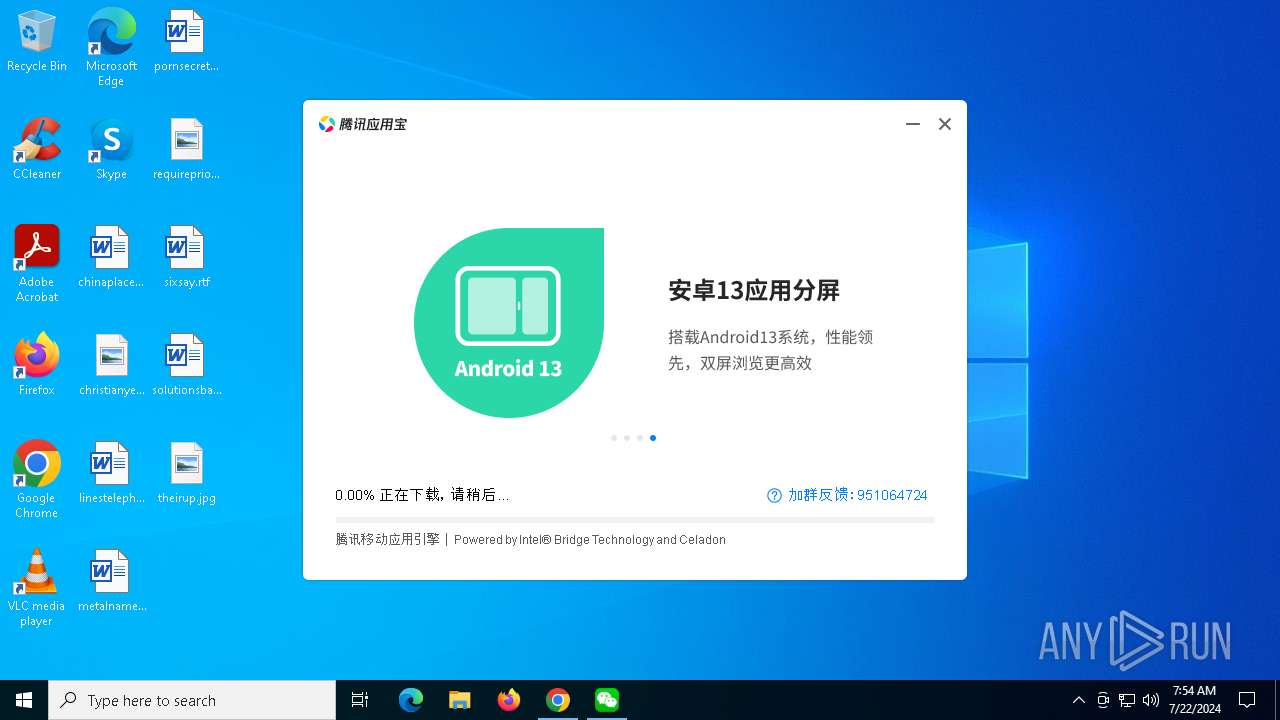
Task: Minimize the 腾讯应用宝 installer window
Action: [913, 124]
